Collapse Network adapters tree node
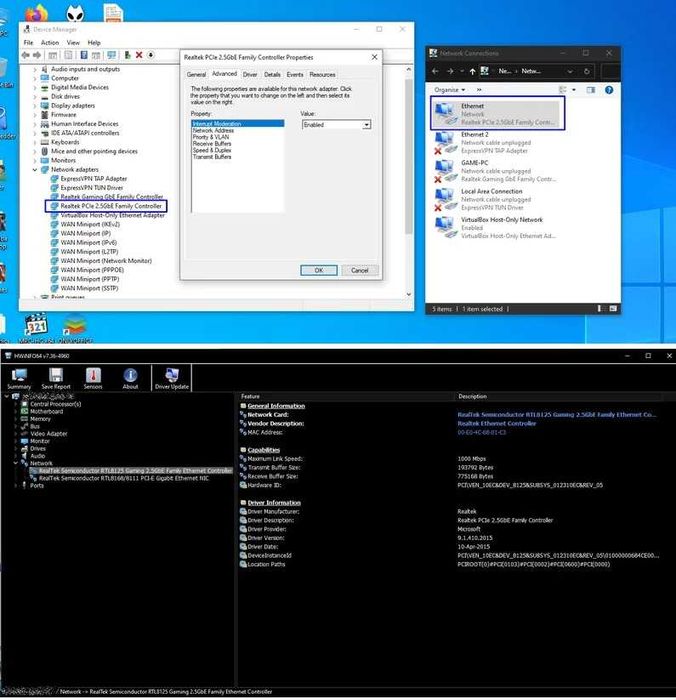The image size is (676, 700). click(35, 170)
